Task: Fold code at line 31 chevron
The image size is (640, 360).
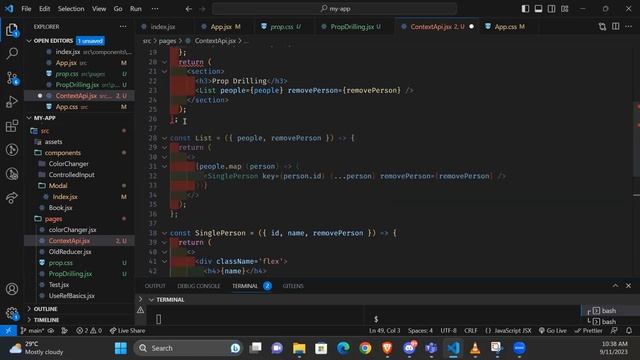Action: pos(164,167)
